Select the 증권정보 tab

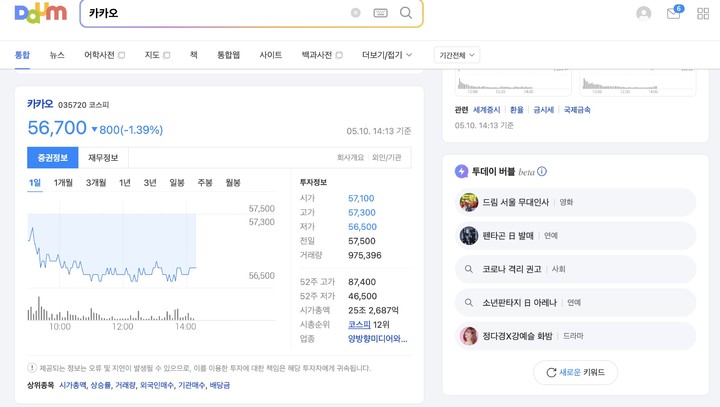tap(53, 158)
